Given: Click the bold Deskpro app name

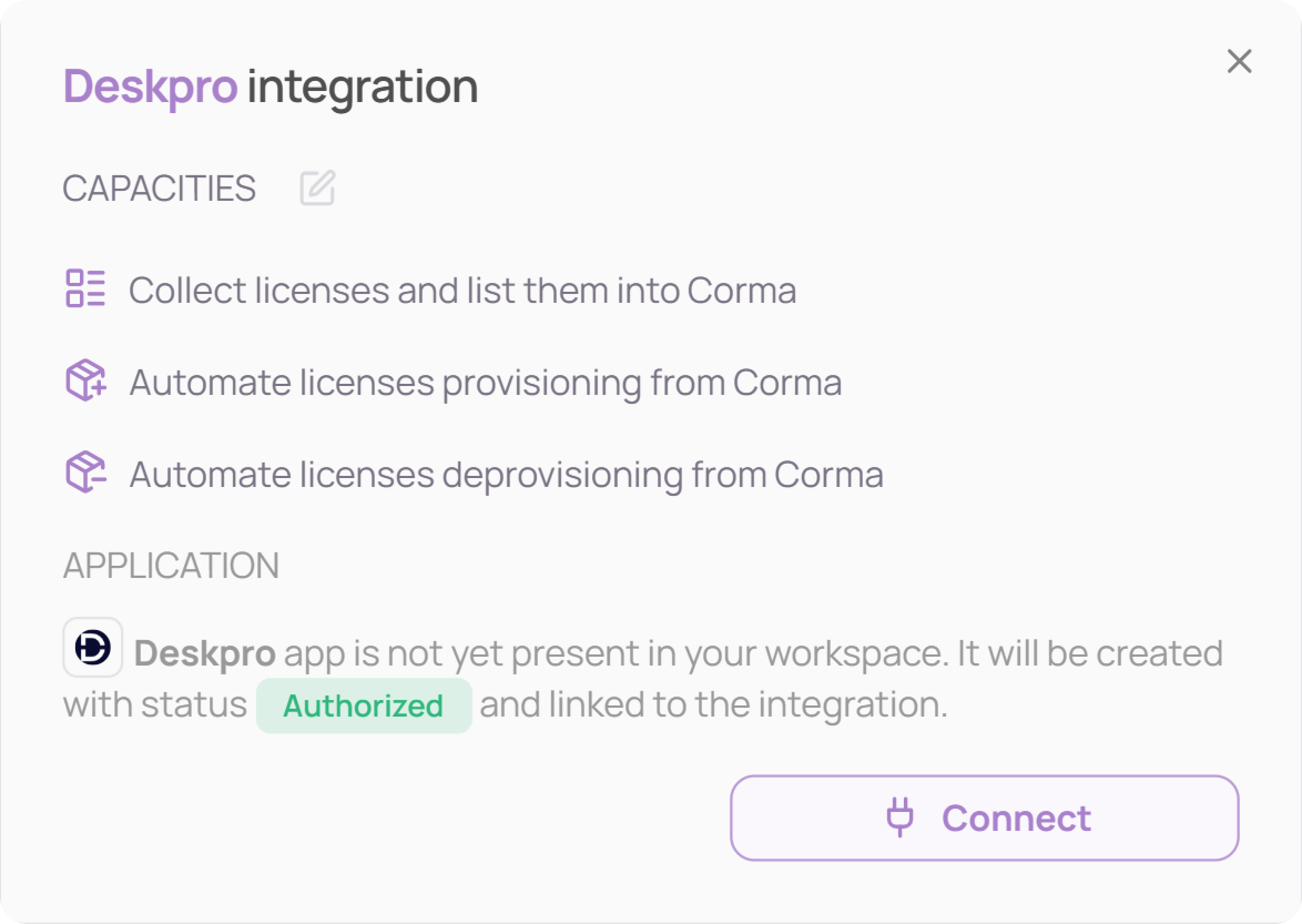Looking at the screenshot, I should (x=205, y=653).
